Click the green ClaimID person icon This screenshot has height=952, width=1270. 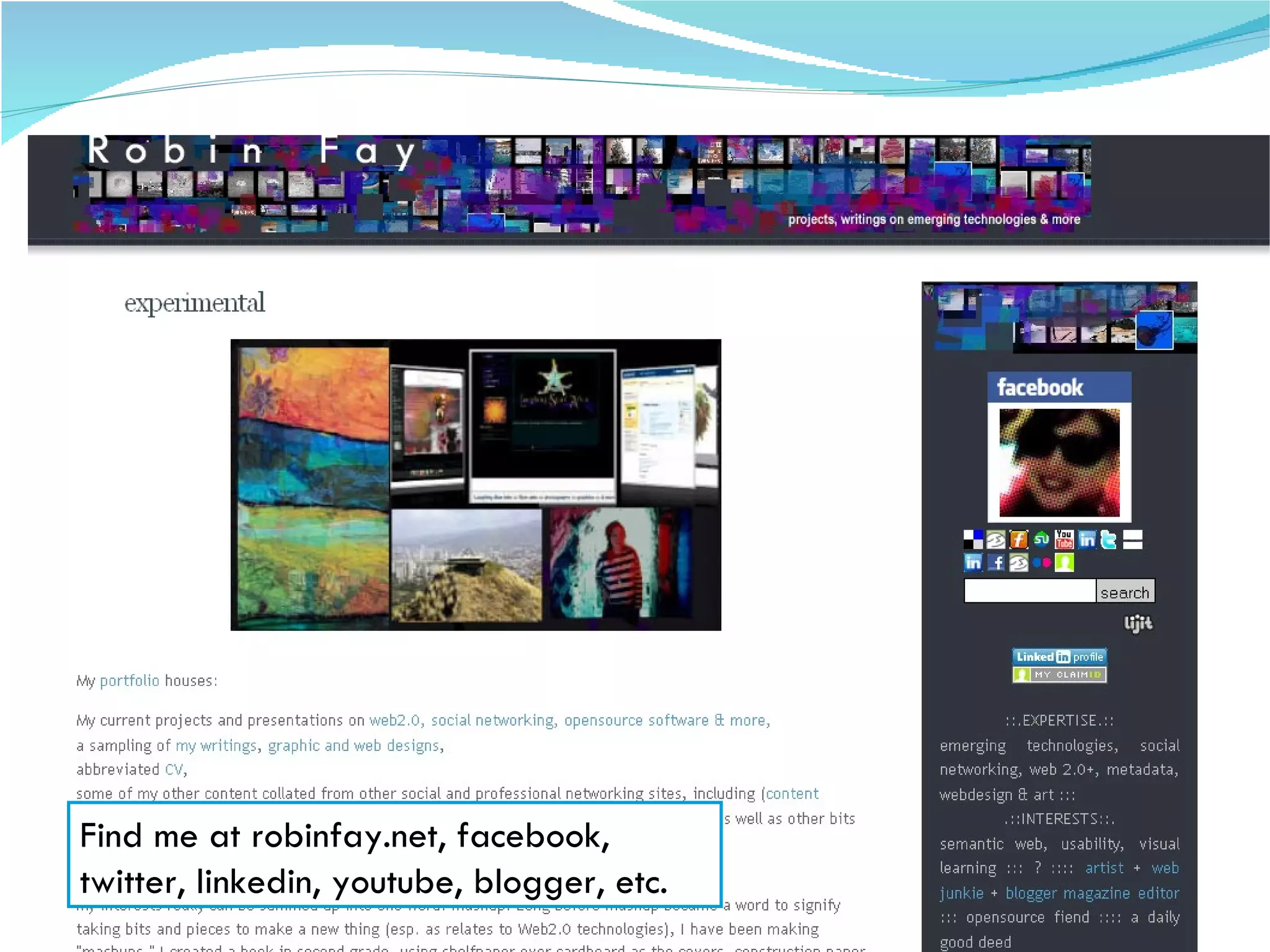click(1064, 563)
